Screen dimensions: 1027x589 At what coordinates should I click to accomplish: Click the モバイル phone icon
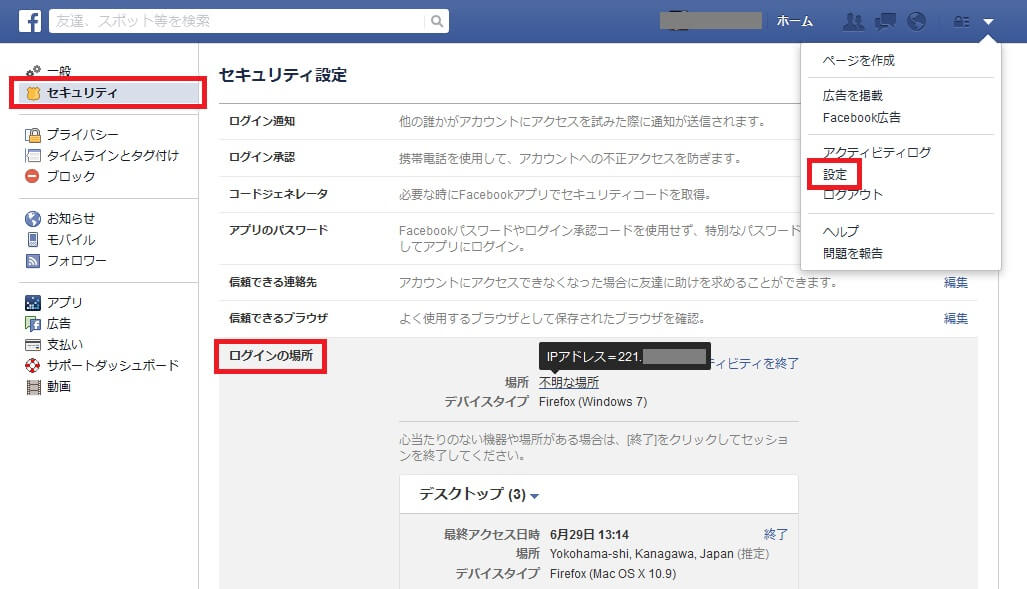pos(33,240)
